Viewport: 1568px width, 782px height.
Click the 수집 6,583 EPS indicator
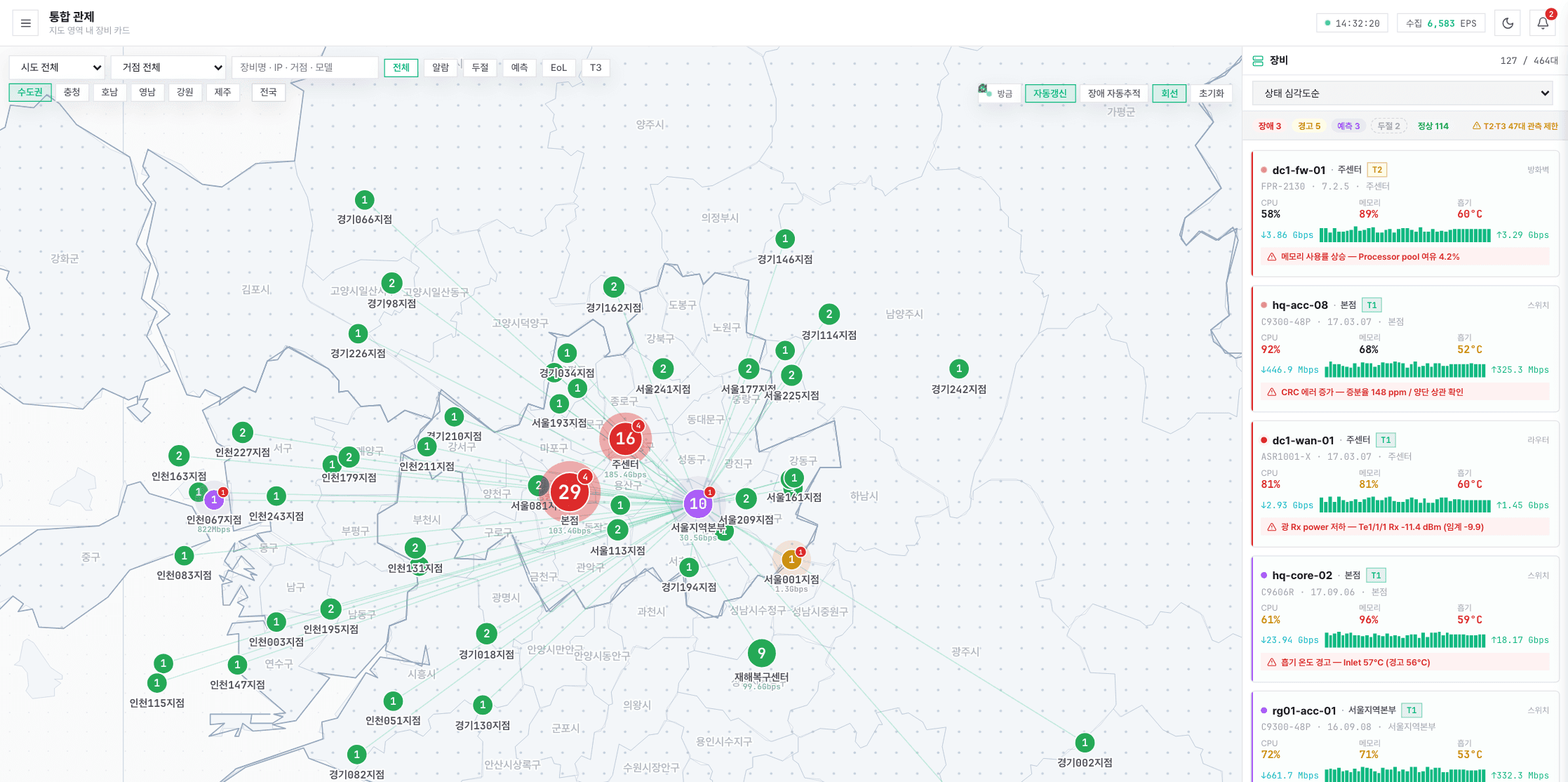click(x=1441, y=23)
